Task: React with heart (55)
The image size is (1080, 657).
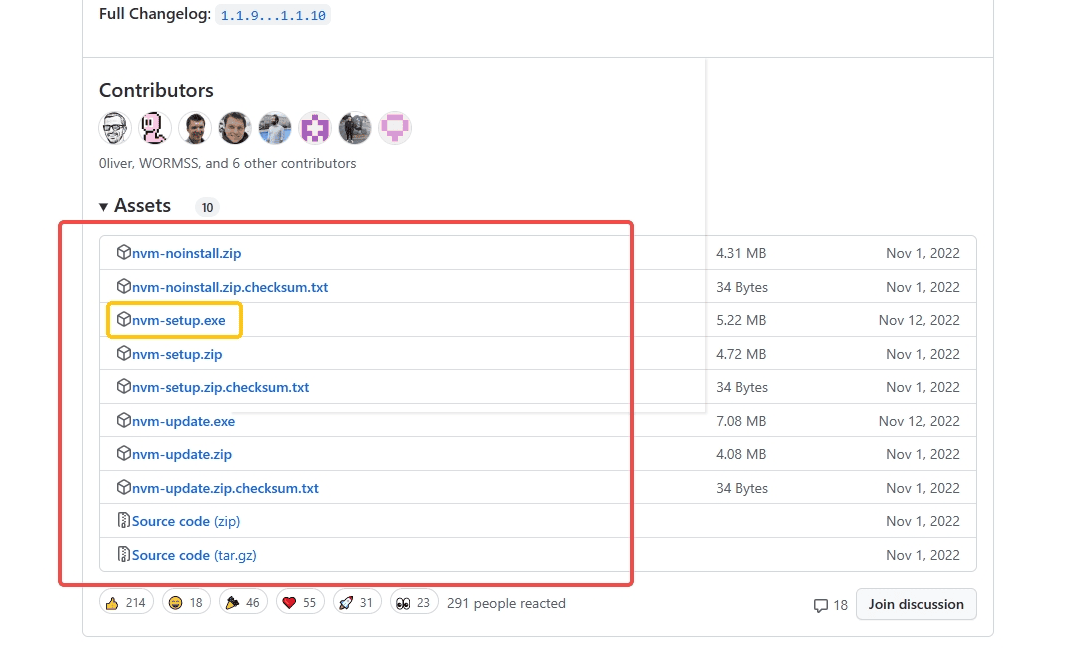Action: pos(300,603)
